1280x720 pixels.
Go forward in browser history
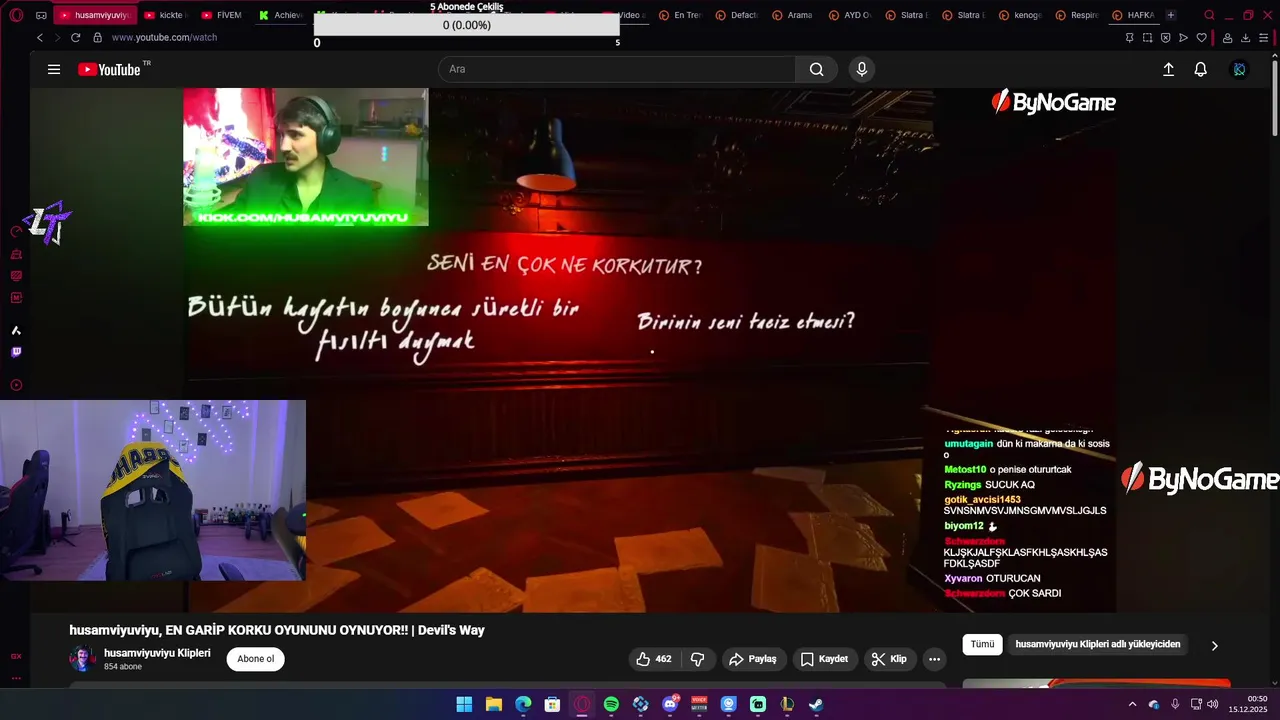pos(57,37)
